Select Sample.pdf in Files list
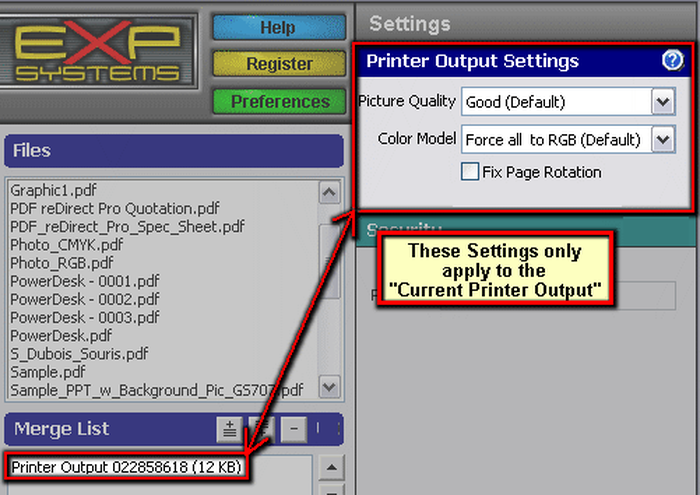 click(48, 372)
